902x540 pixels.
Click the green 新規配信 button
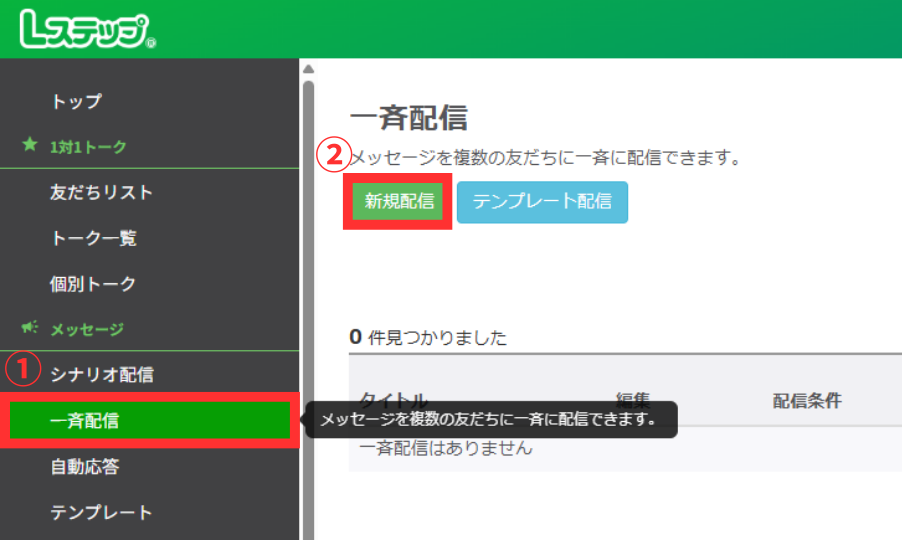[x=399, y=201]
